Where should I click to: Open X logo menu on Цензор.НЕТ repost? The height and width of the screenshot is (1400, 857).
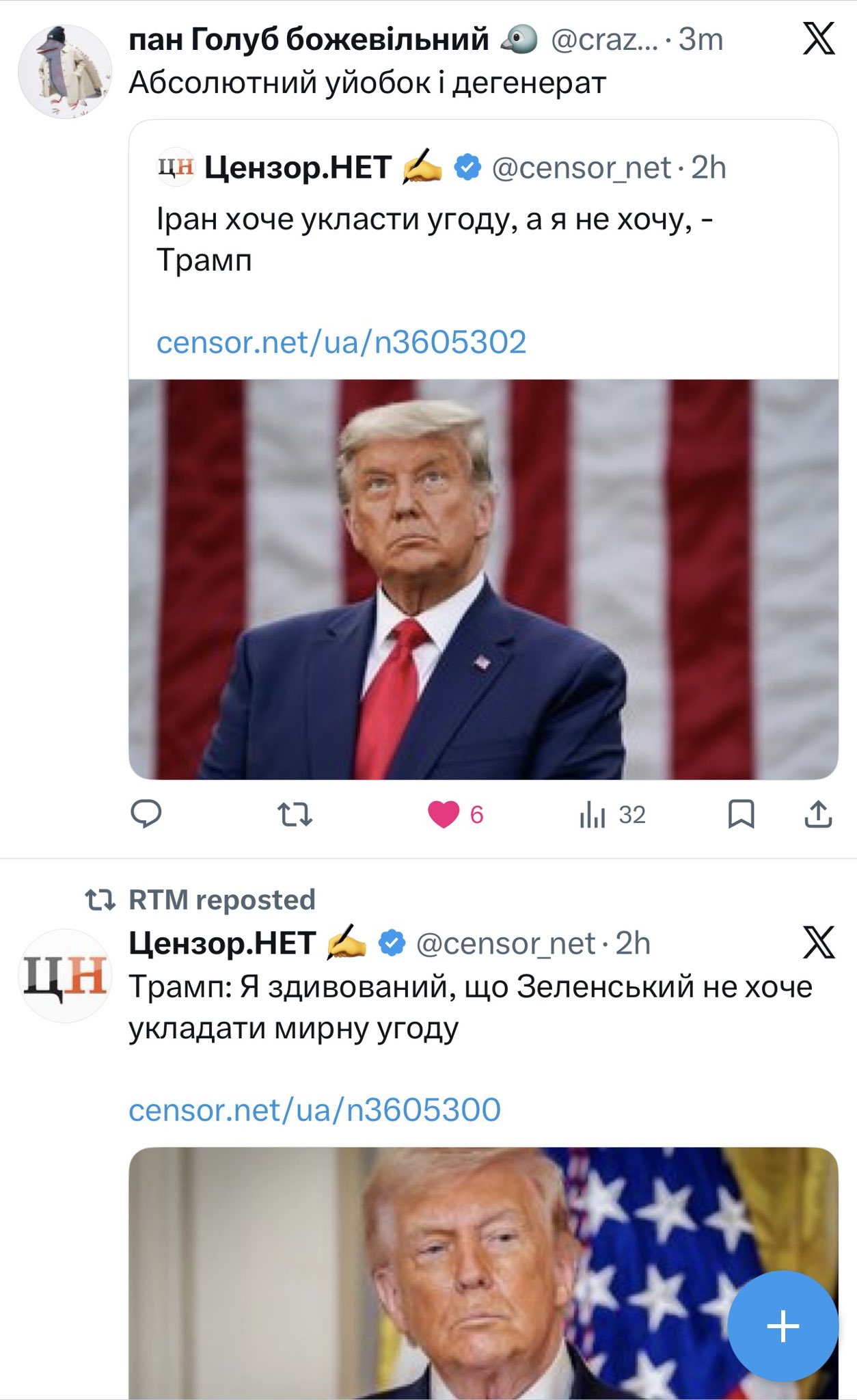[819, 943]
